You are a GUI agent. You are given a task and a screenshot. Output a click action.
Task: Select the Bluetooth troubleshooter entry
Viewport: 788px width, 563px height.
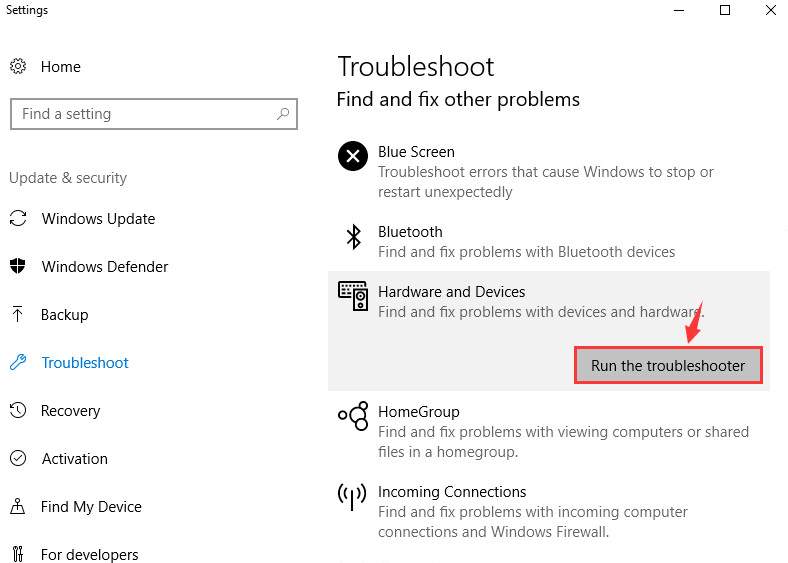(x=549, y=241)
